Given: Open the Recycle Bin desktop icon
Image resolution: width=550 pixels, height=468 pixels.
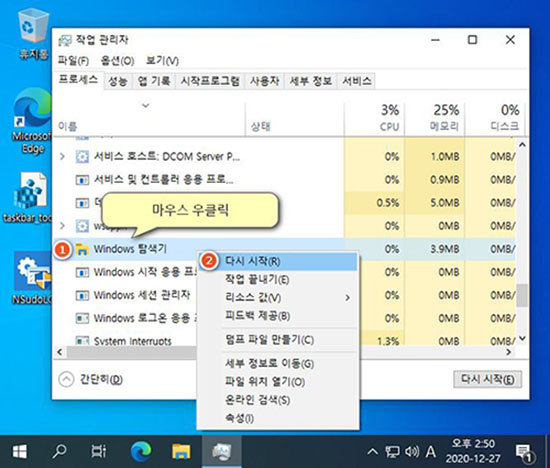Looking at the screenshot, I should click(x=33, y=33).
